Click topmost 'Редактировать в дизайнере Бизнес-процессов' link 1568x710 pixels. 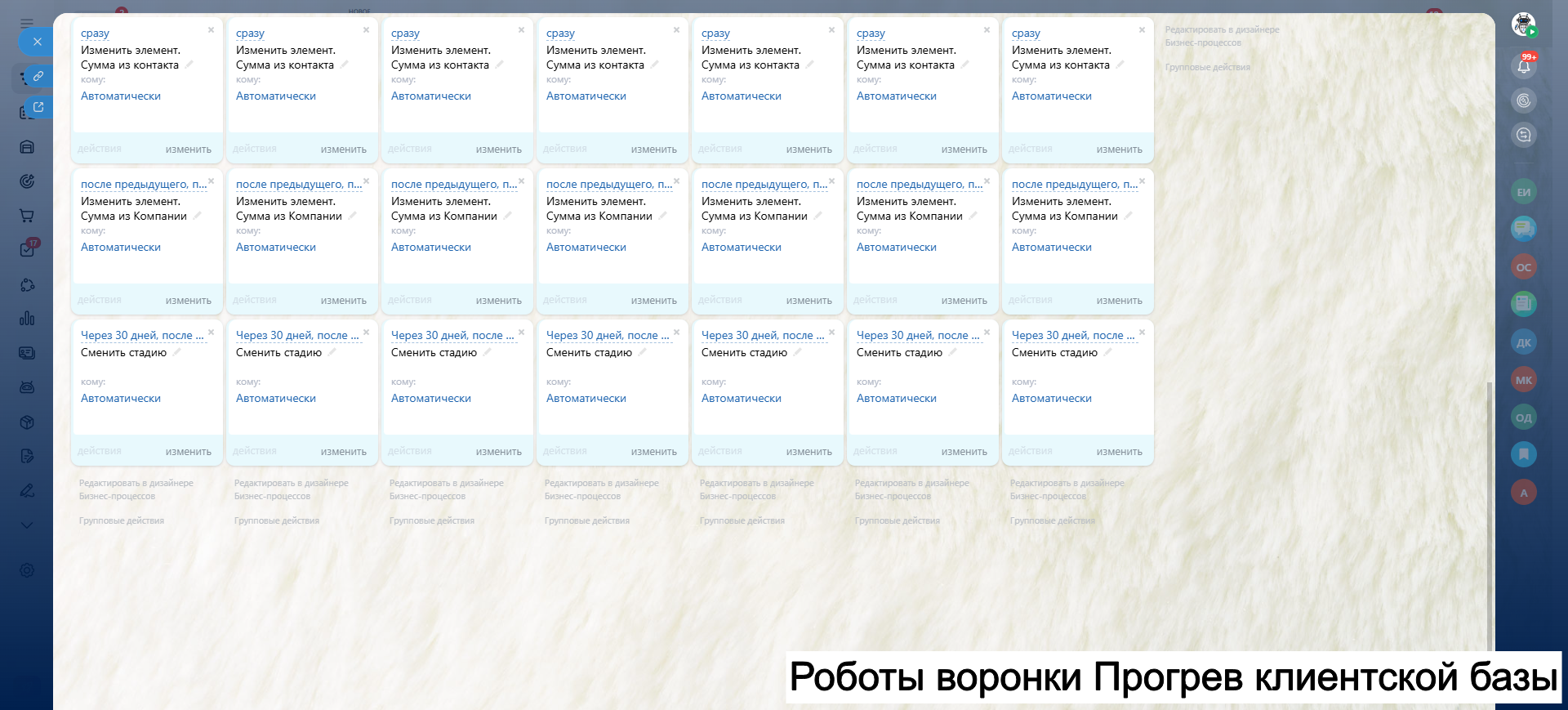click(x=1223, y=36)
